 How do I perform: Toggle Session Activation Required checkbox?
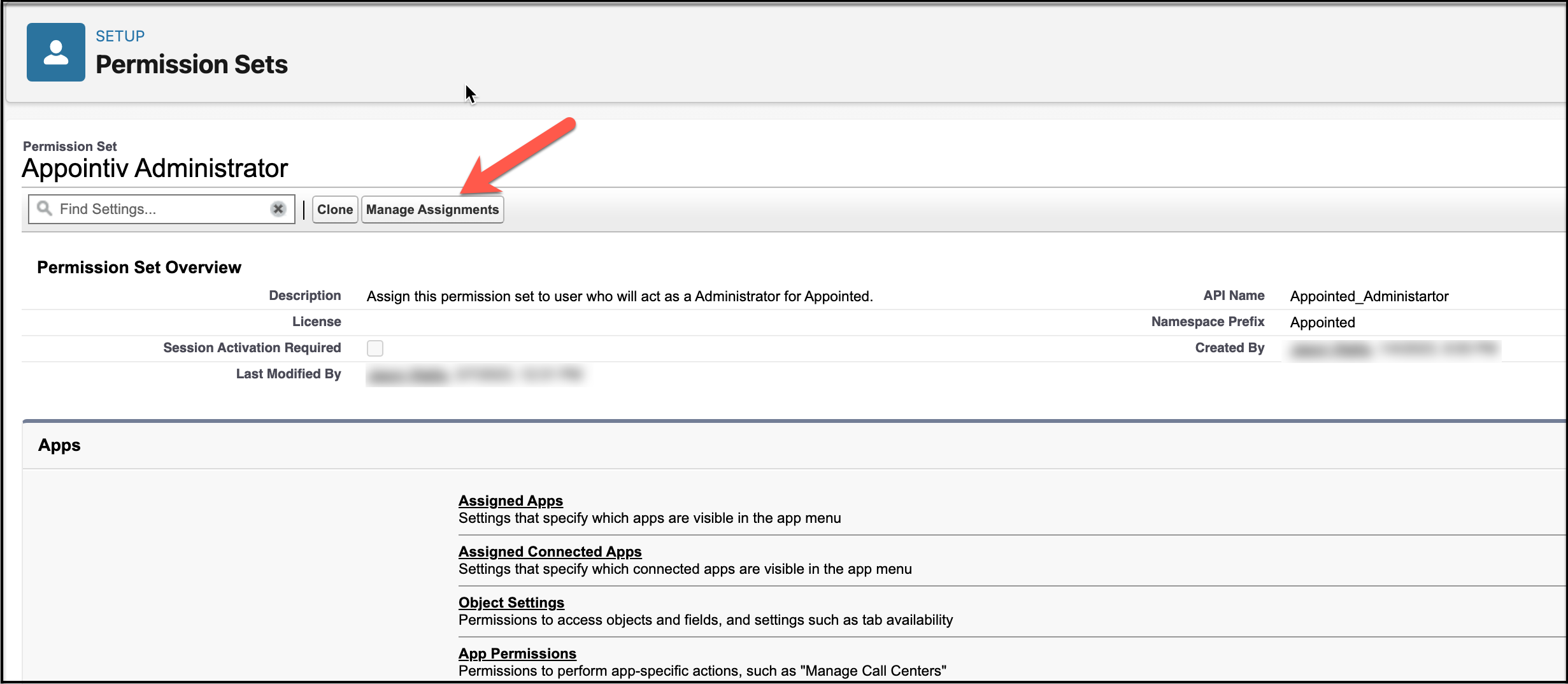coord(375,348)
